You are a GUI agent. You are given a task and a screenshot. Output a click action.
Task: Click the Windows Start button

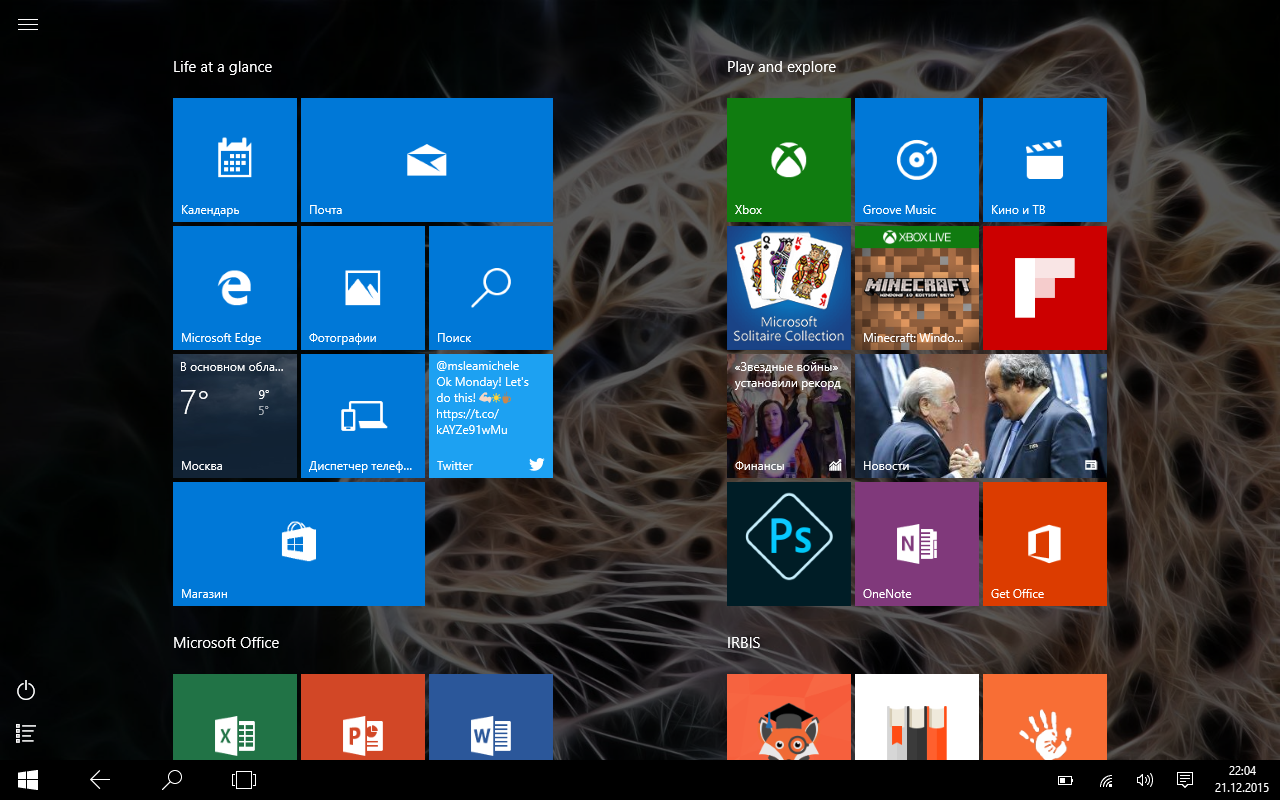(x=28, y=780)
